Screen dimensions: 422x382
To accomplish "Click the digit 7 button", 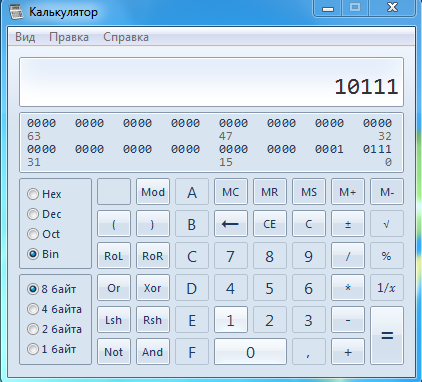I will click(231, 256).
